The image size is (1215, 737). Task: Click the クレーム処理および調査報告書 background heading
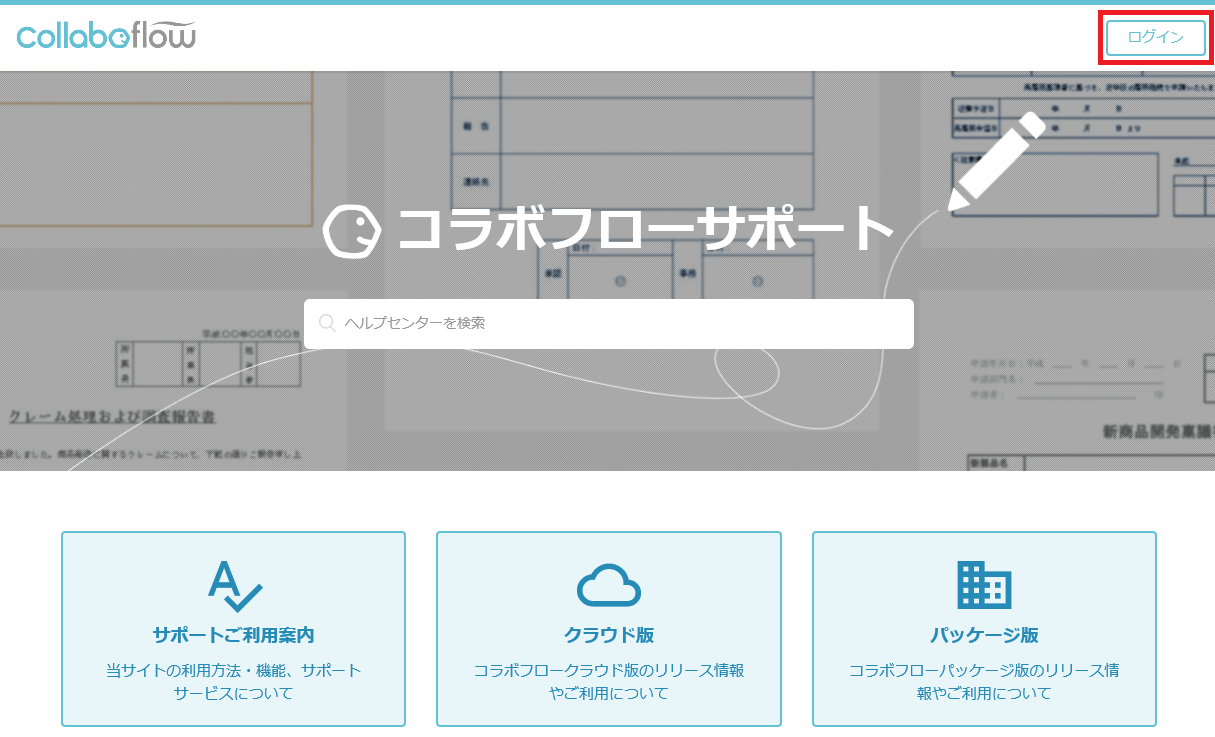(112, 417)
